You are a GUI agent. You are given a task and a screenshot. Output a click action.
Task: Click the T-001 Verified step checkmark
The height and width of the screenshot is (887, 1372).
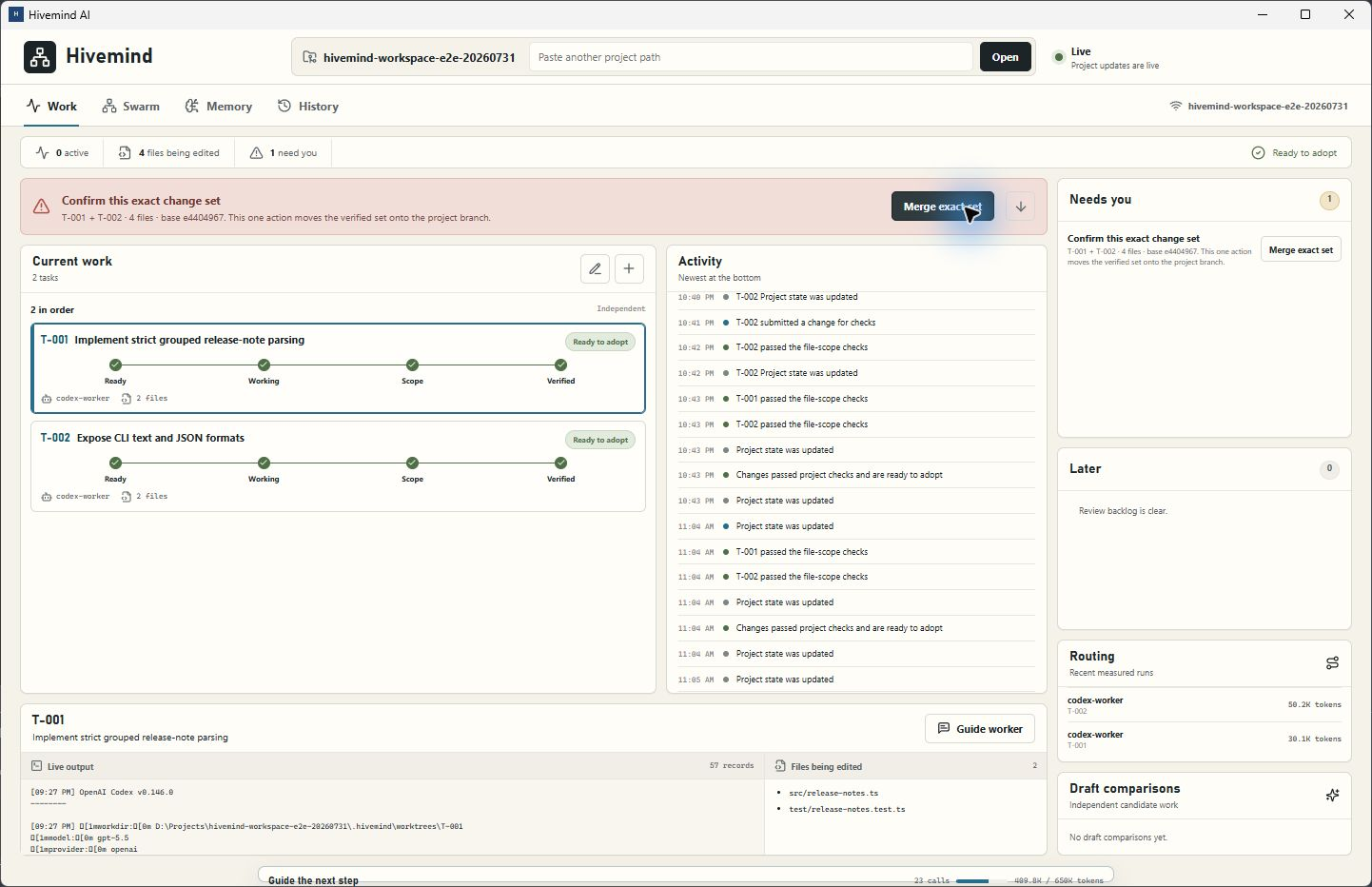click(x=560, y=365)
